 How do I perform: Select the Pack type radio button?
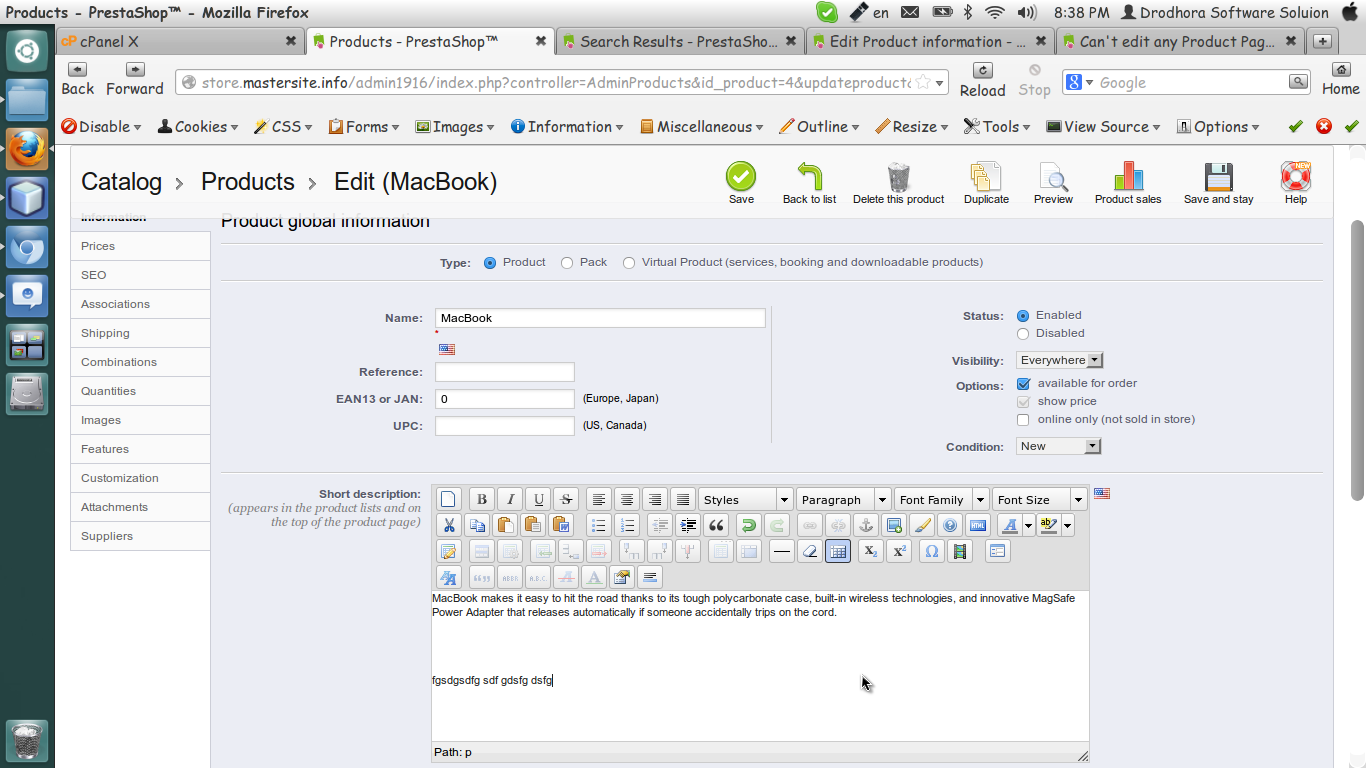coord(567,263)
